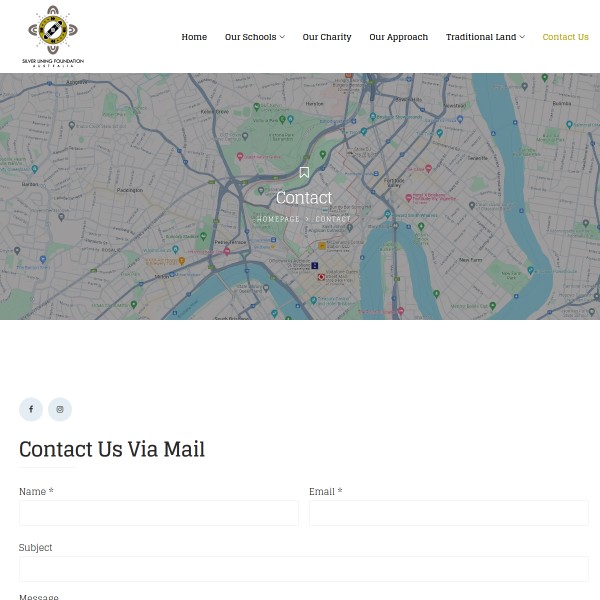This screenshot has height=600, width=600.
Task: Open the Our Schools menu
Action: [250, 37]
